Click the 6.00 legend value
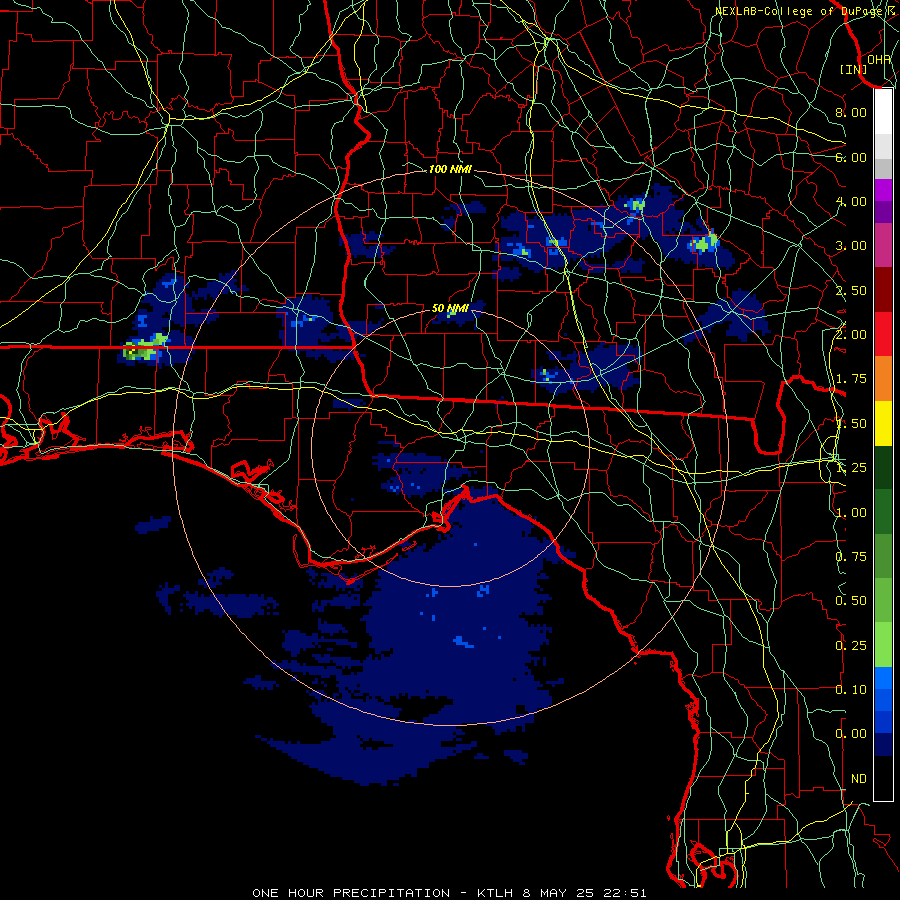 [x=851, y=157]
